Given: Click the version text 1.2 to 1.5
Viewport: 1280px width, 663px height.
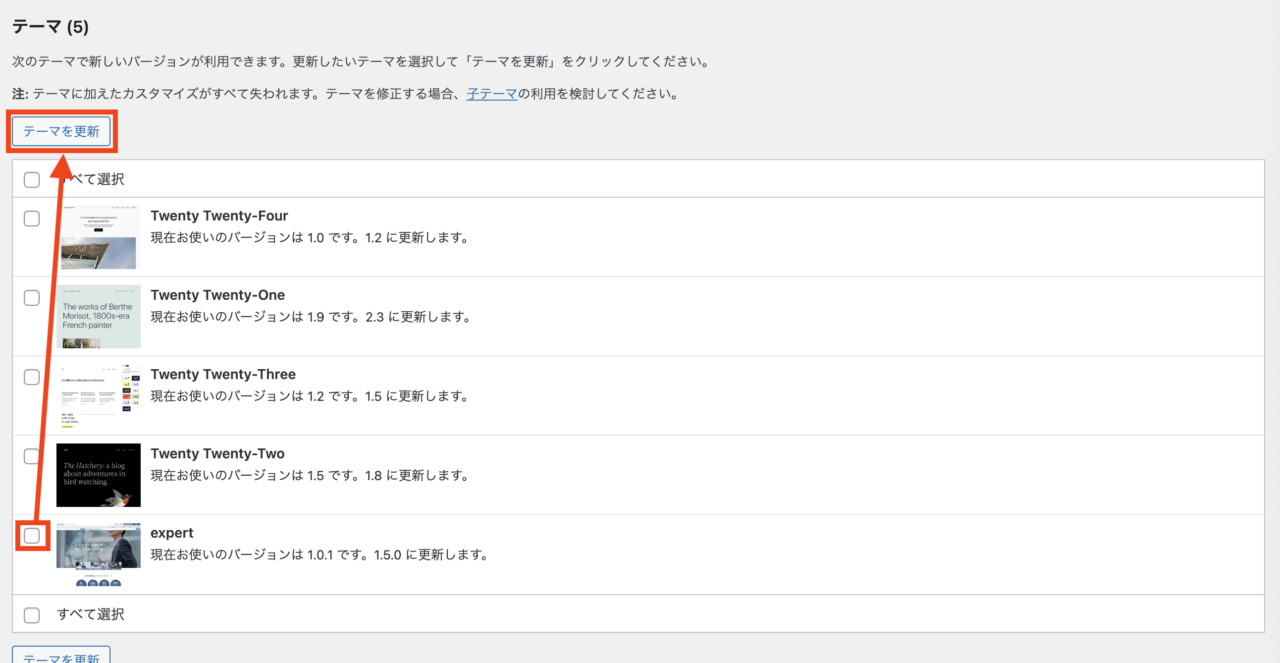Looking at the screenshot, I should tap(309, 396).
